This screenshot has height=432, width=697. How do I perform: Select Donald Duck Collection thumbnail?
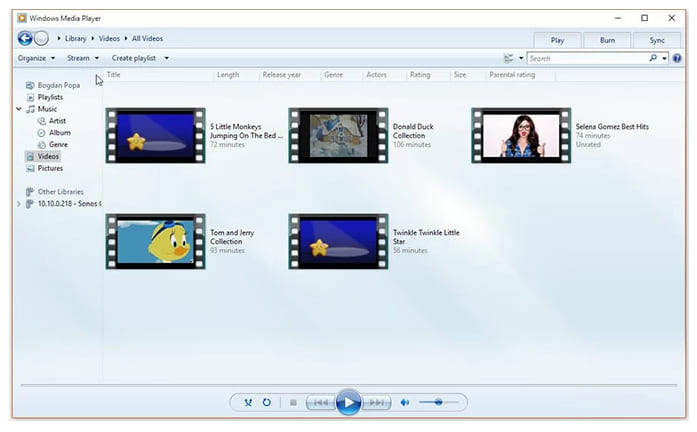click(338, 136)
